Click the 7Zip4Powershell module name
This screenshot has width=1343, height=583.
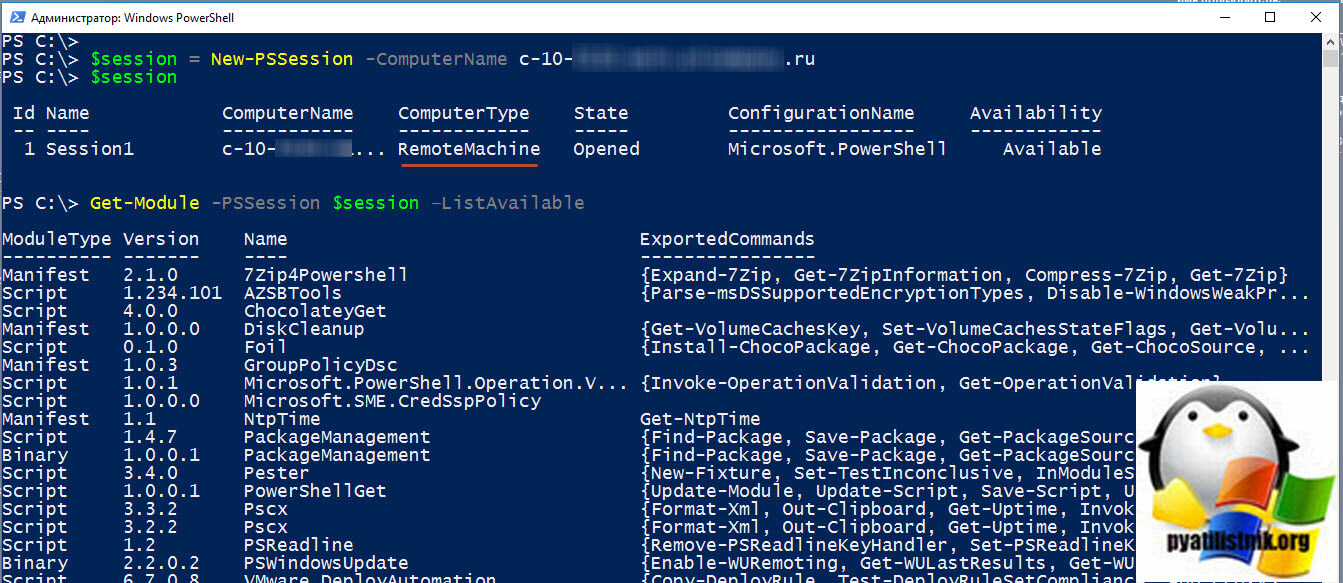point(325,275)
